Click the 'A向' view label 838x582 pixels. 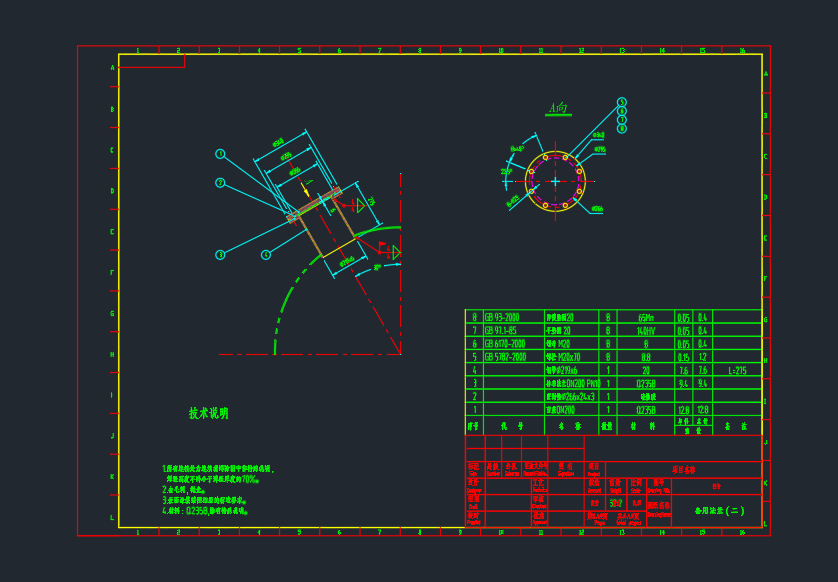[558, 108]
